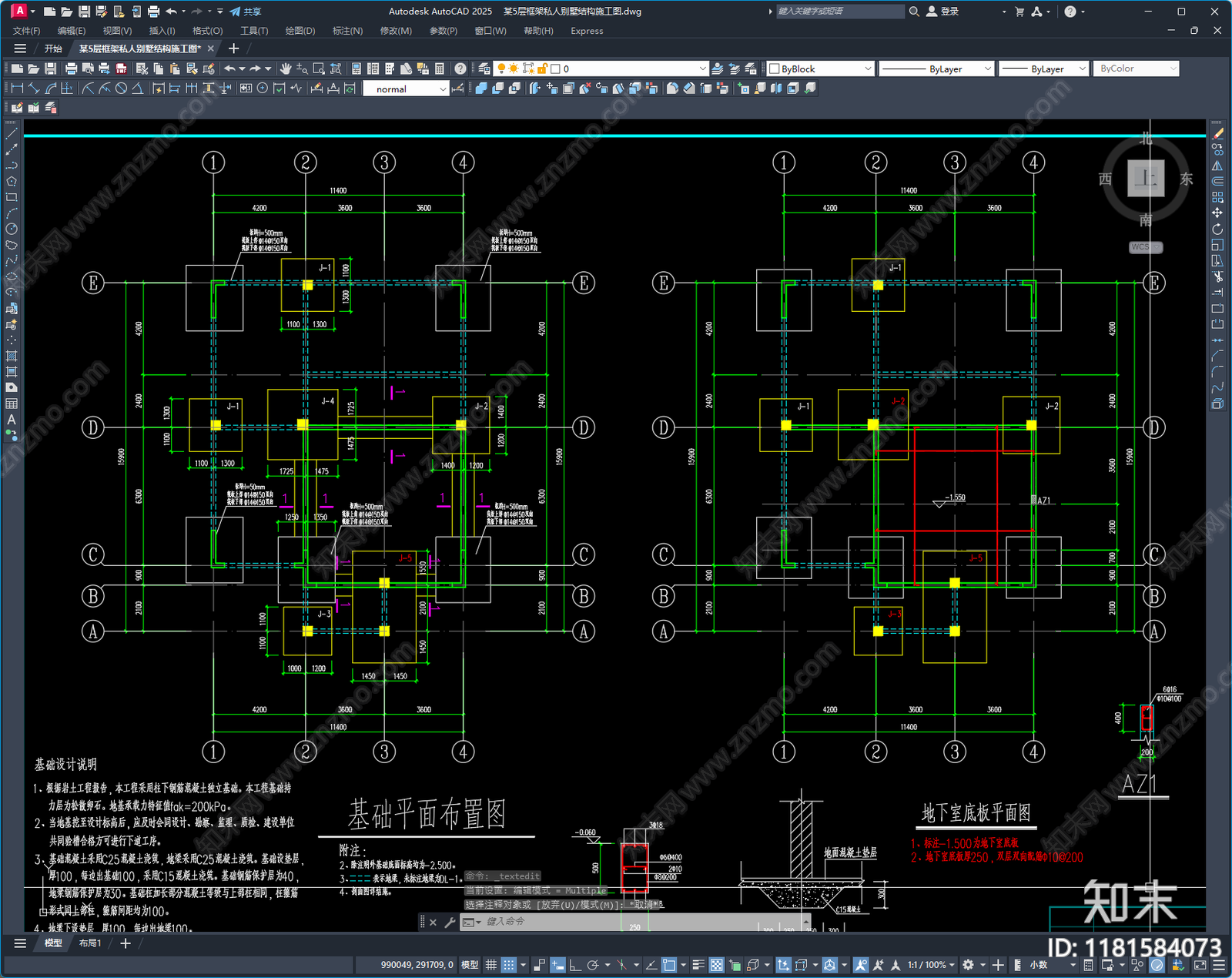This screenshot has height=978, width=1232.
Task: Click the new drawing tab plus button
Action: pyautogui.click(x=234, y=49)
